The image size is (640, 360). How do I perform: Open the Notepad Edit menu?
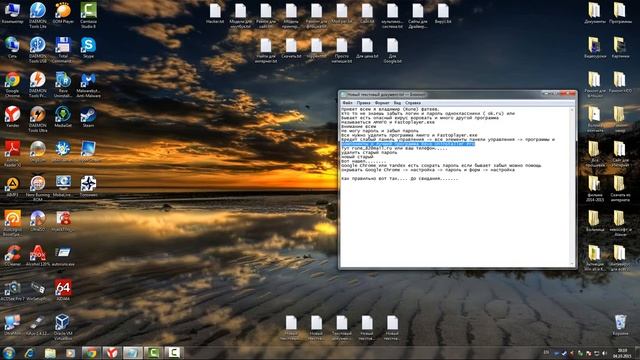coord(363,103)
